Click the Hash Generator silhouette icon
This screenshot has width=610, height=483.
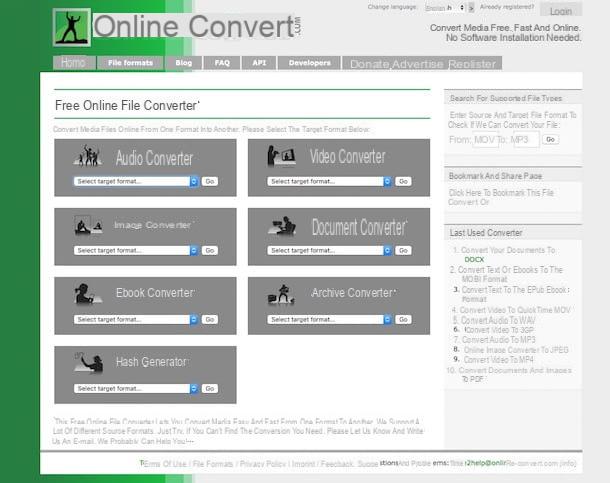click(89, 362)
